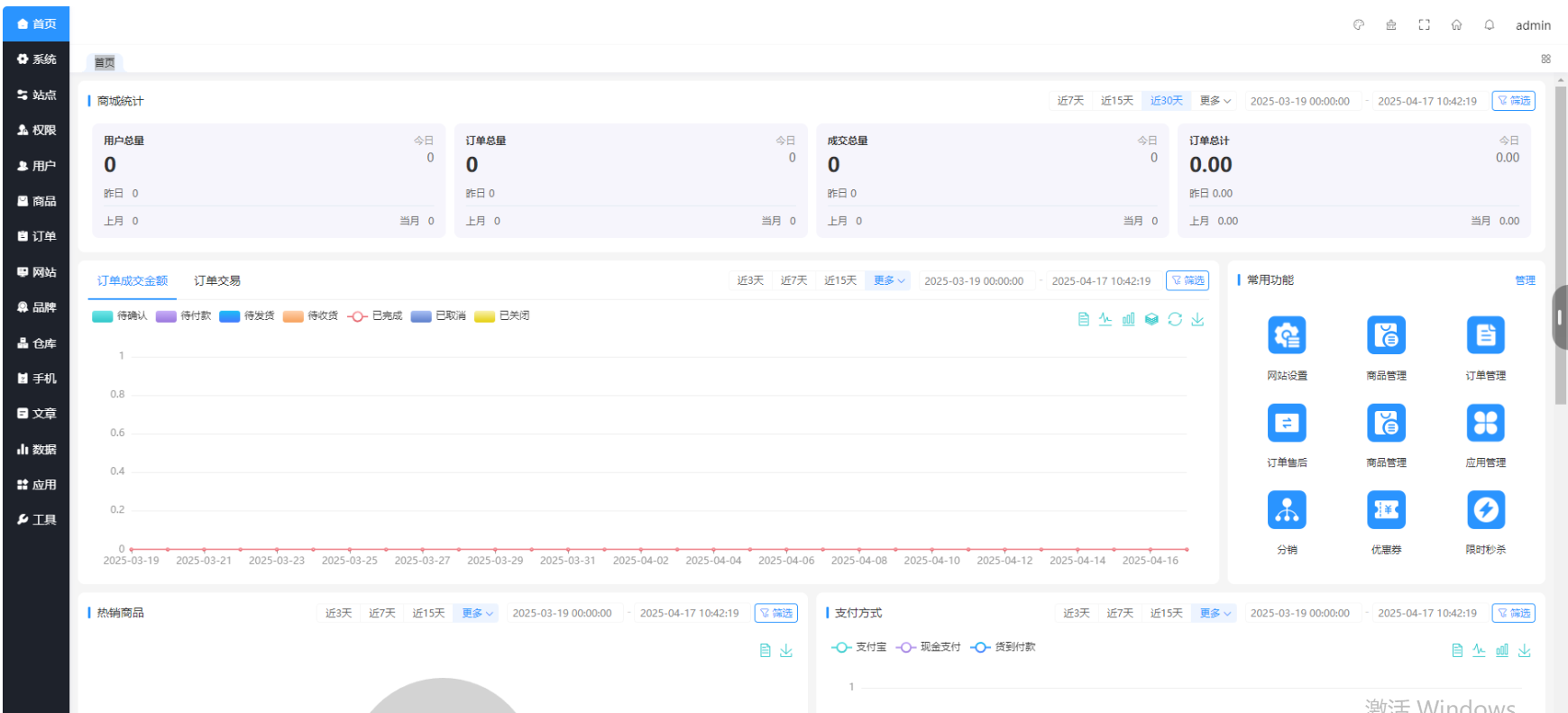Open 分销 shortcut icon
The image size is (1568, 713).
point(1287,510)
